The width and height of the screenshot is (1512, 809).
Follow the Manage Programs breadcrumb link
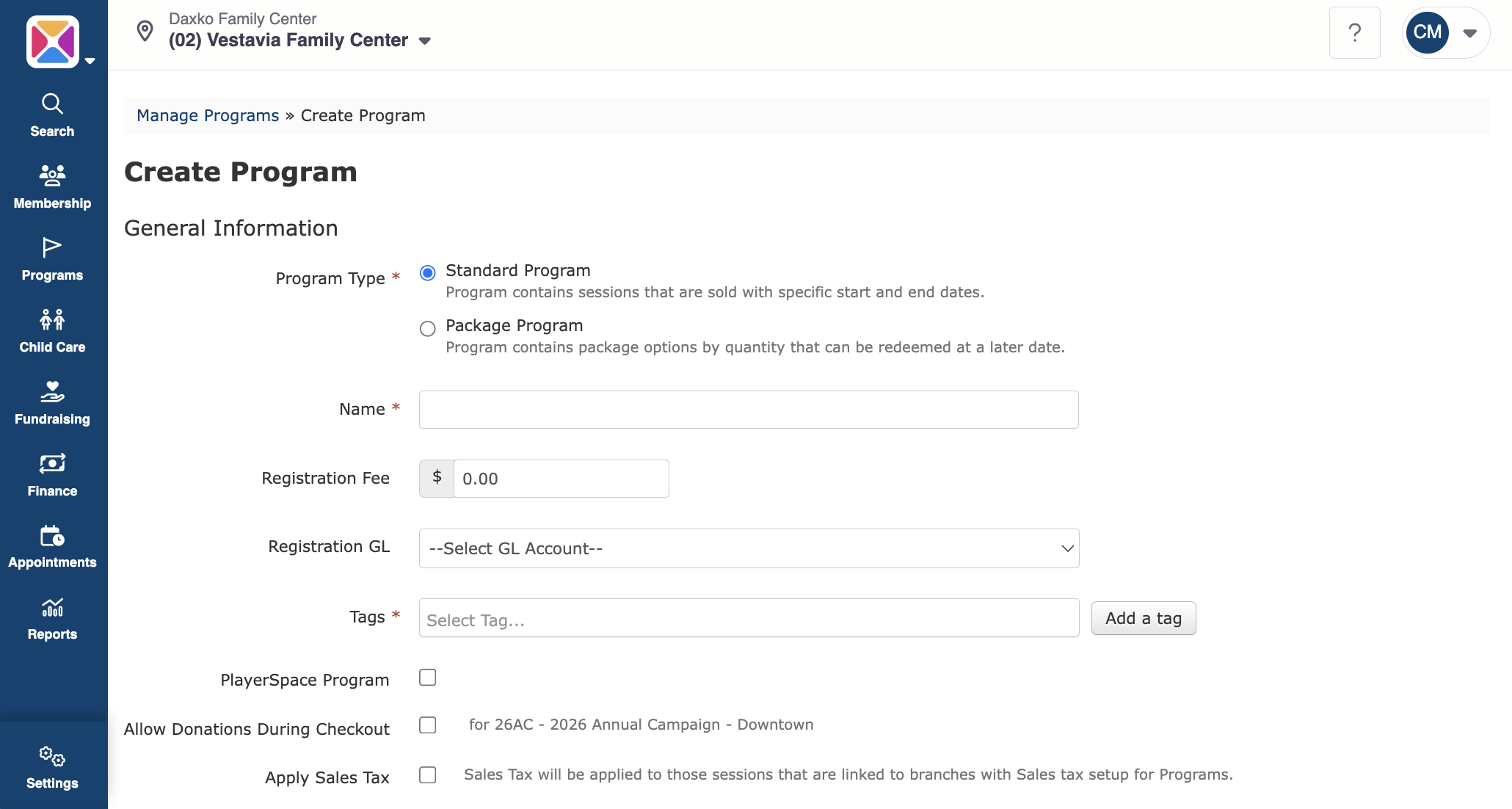pos(208,116)
